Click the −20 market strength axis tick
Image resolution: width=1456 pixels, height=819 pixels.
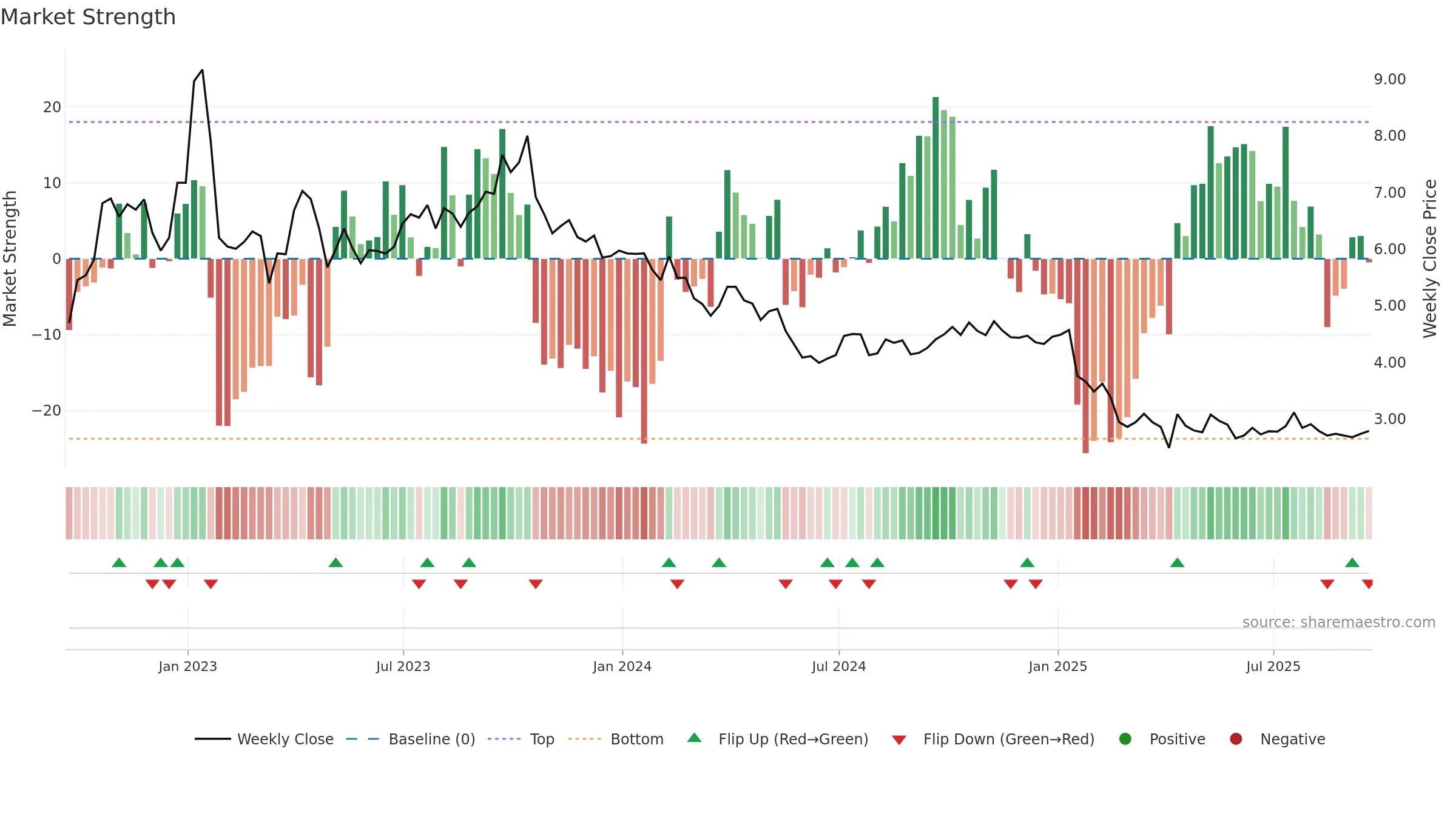tap(46, 411)
